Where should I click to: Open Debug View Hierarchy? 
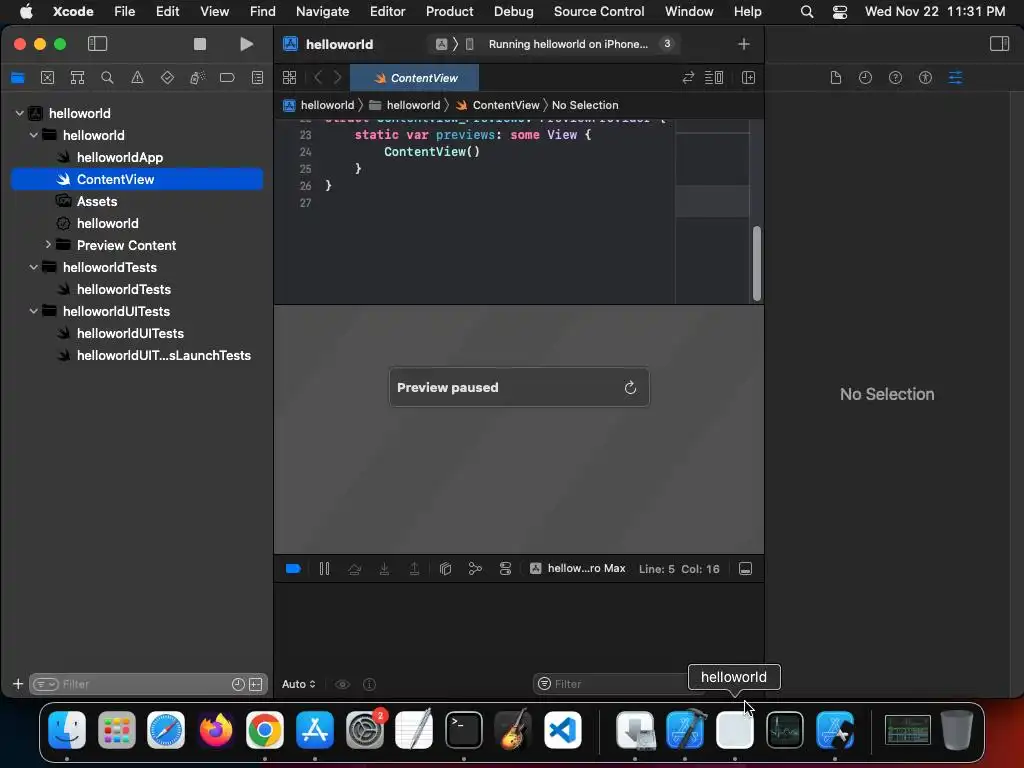tap(445, 569)
